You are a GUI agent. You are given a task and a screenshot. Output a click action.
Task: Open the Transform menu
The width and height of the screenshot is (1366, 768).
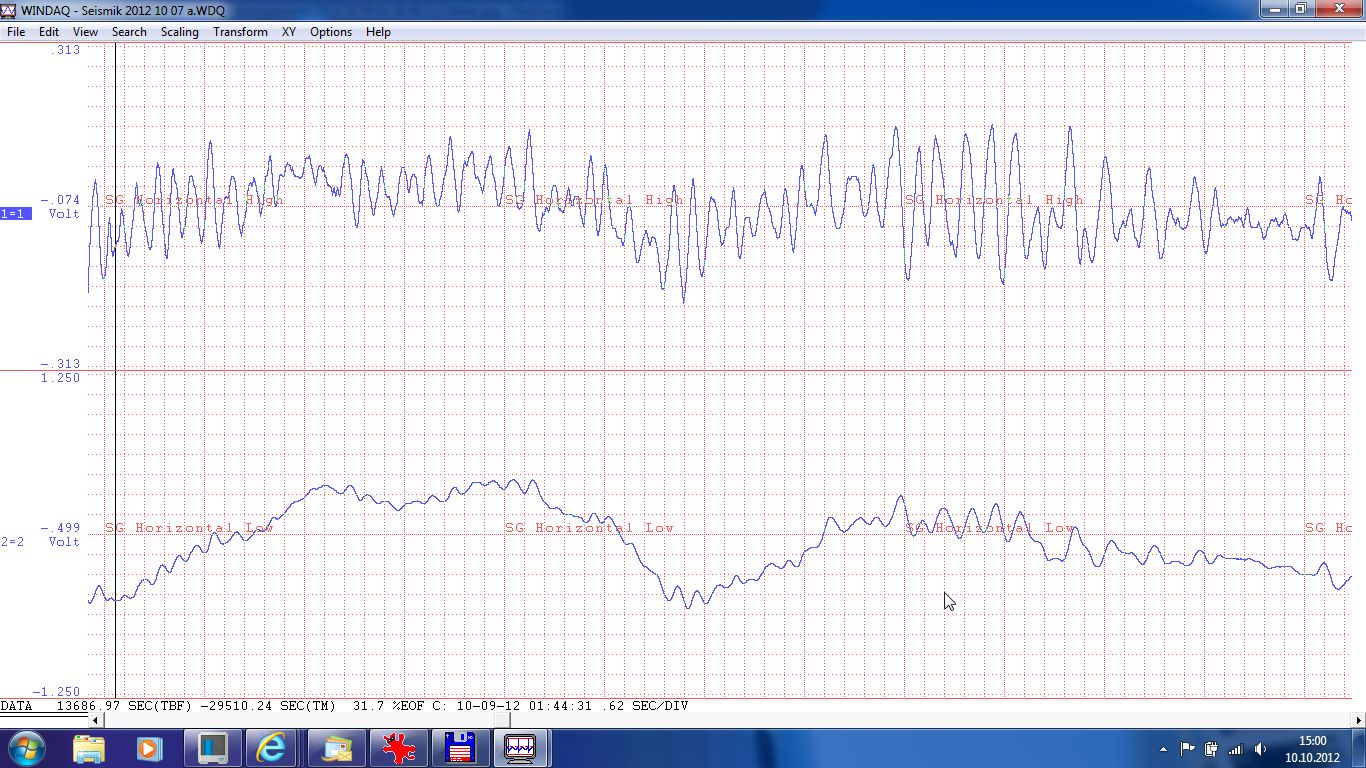pos(240,32)
